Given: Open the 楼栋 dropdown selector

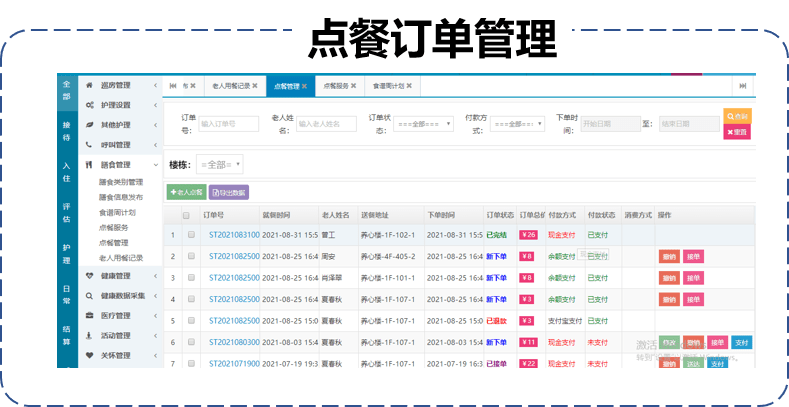Looking at the screenshot, I should pyautogui.click(x=220, y=164).
